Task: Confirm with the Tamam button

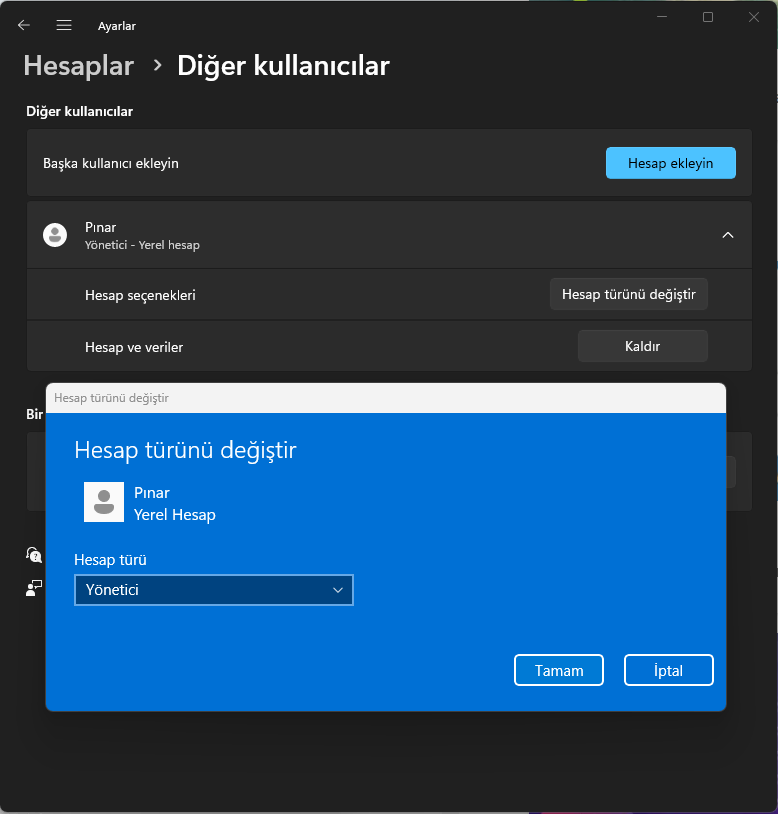Action: click(x=559, y=670)
